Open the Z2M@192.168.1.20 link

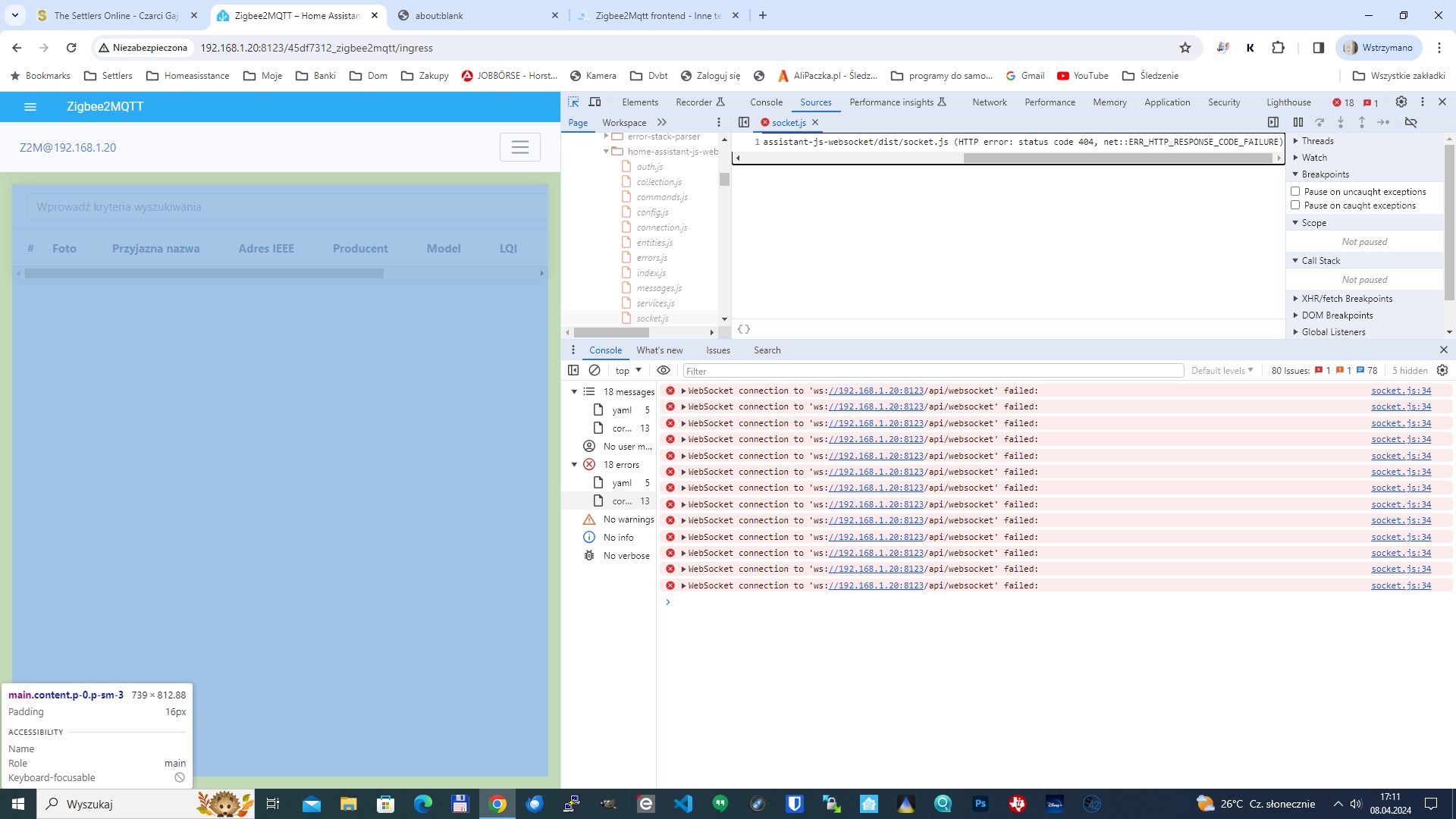pos(68,148)
